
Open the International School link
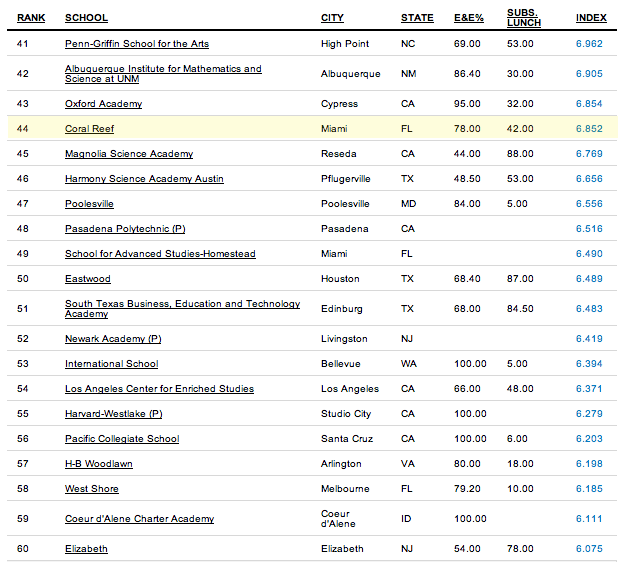[112, 364]
